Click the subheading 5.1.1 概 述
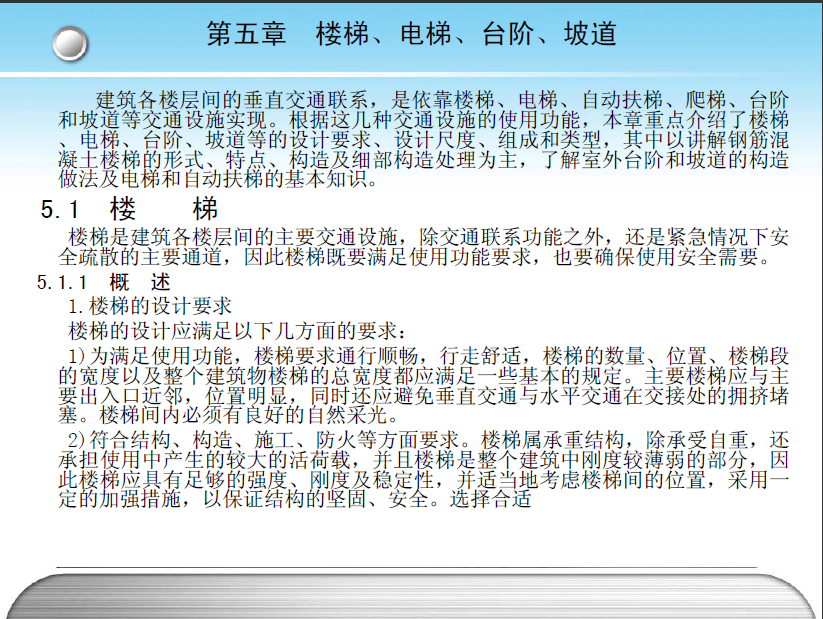823x619 pixels. tap(104, 282)
